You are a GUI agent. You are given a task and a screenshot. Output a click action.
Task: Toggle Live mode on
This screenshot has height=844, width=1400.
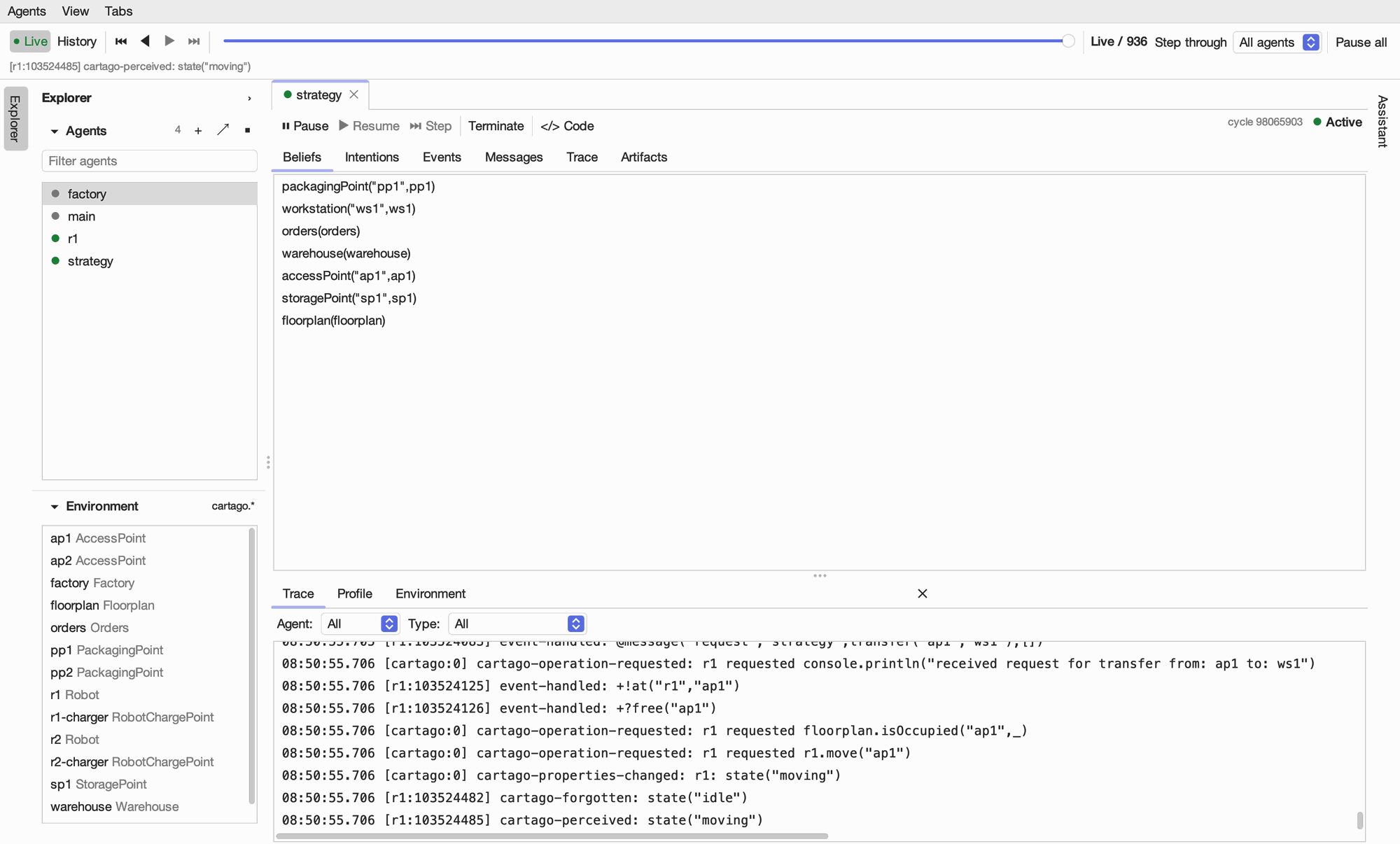[30, 41]
